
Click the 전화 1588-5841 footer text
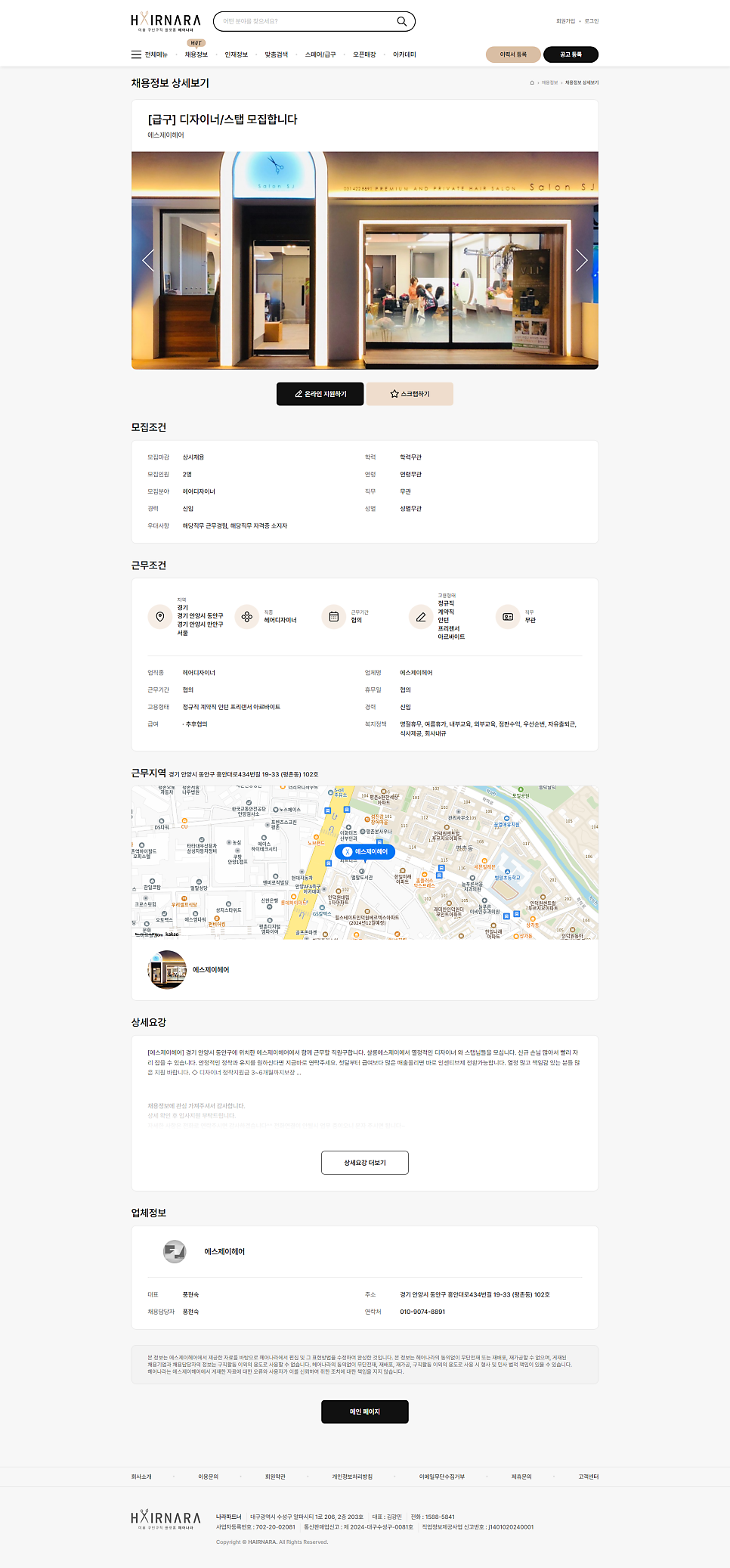[433, 1517]
